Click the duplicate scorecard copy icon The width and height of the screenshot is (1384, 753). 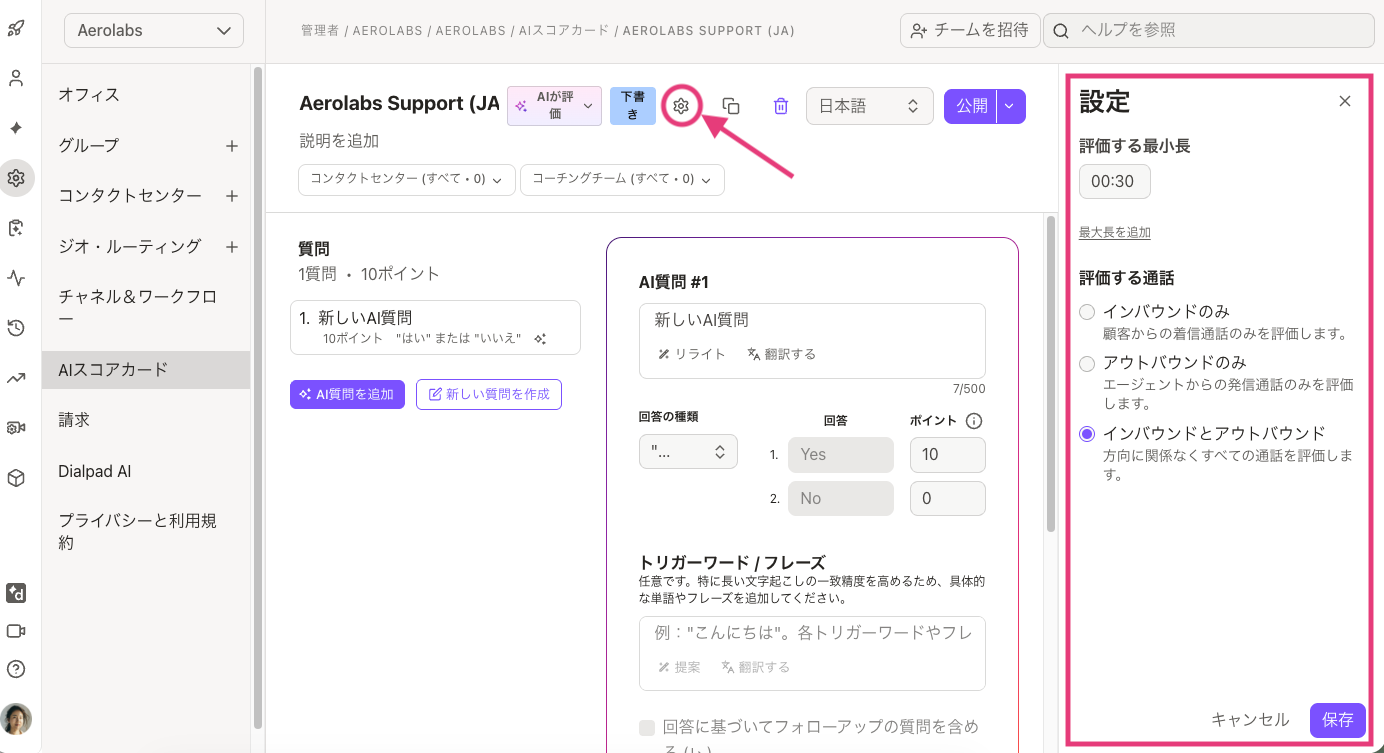coord(731,106)
